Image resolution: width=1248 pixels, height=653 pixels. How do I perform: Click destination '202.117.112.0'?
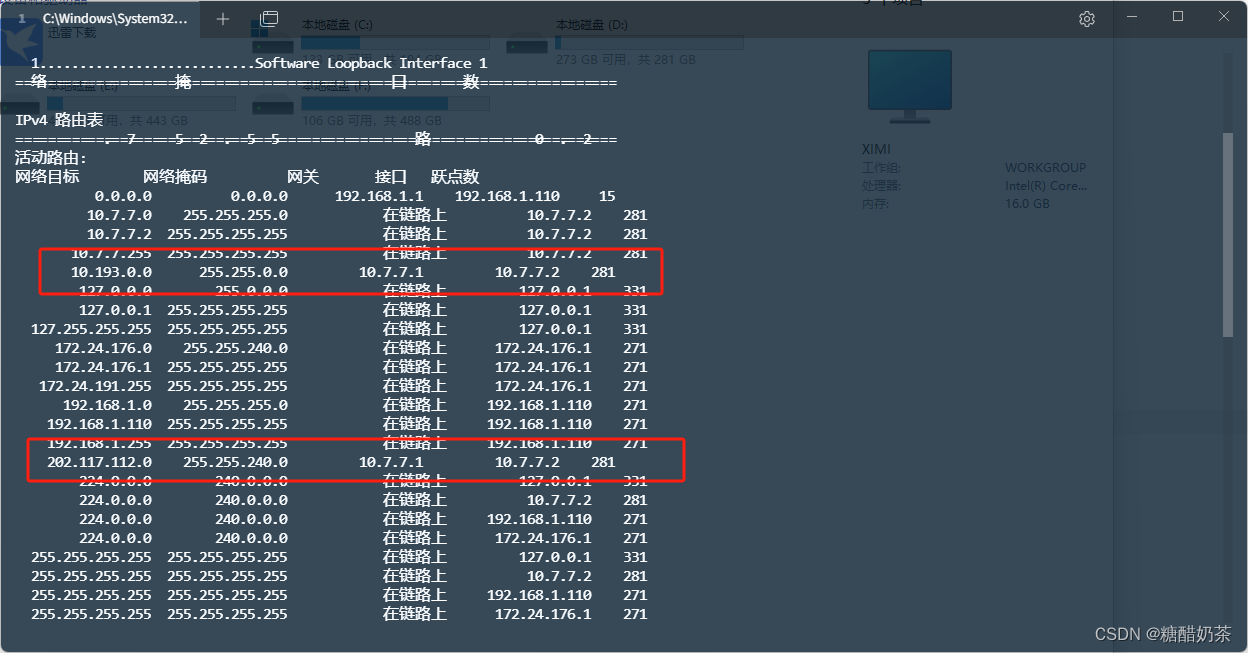pos(99,462)
